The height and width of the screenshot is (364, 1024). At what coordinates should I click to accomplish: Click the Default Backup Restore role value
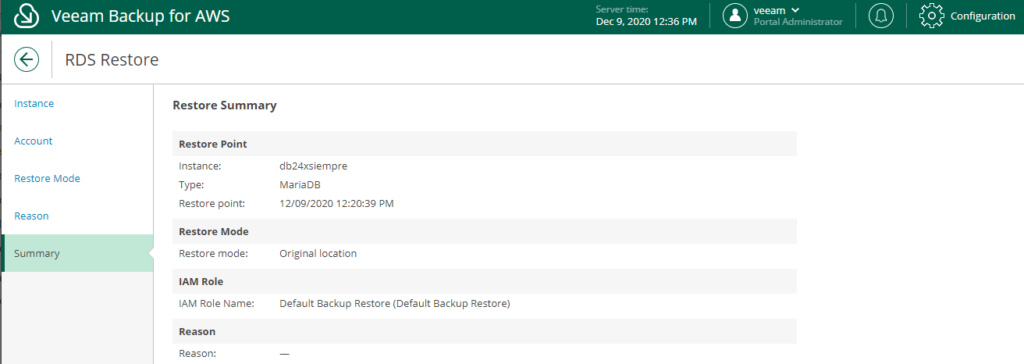pos(394,304)
